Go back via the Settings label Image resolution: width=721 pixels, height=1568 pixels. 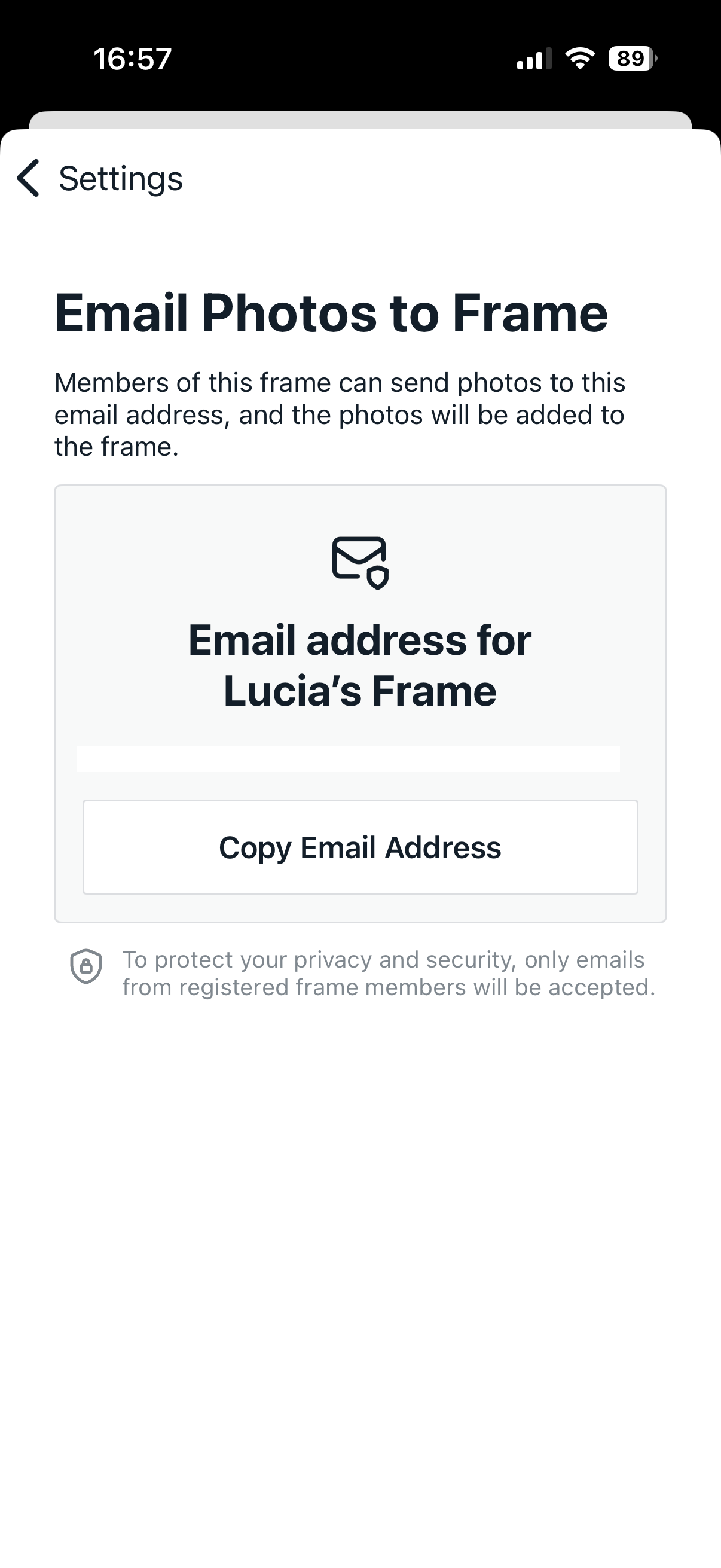tap(121, 179)
